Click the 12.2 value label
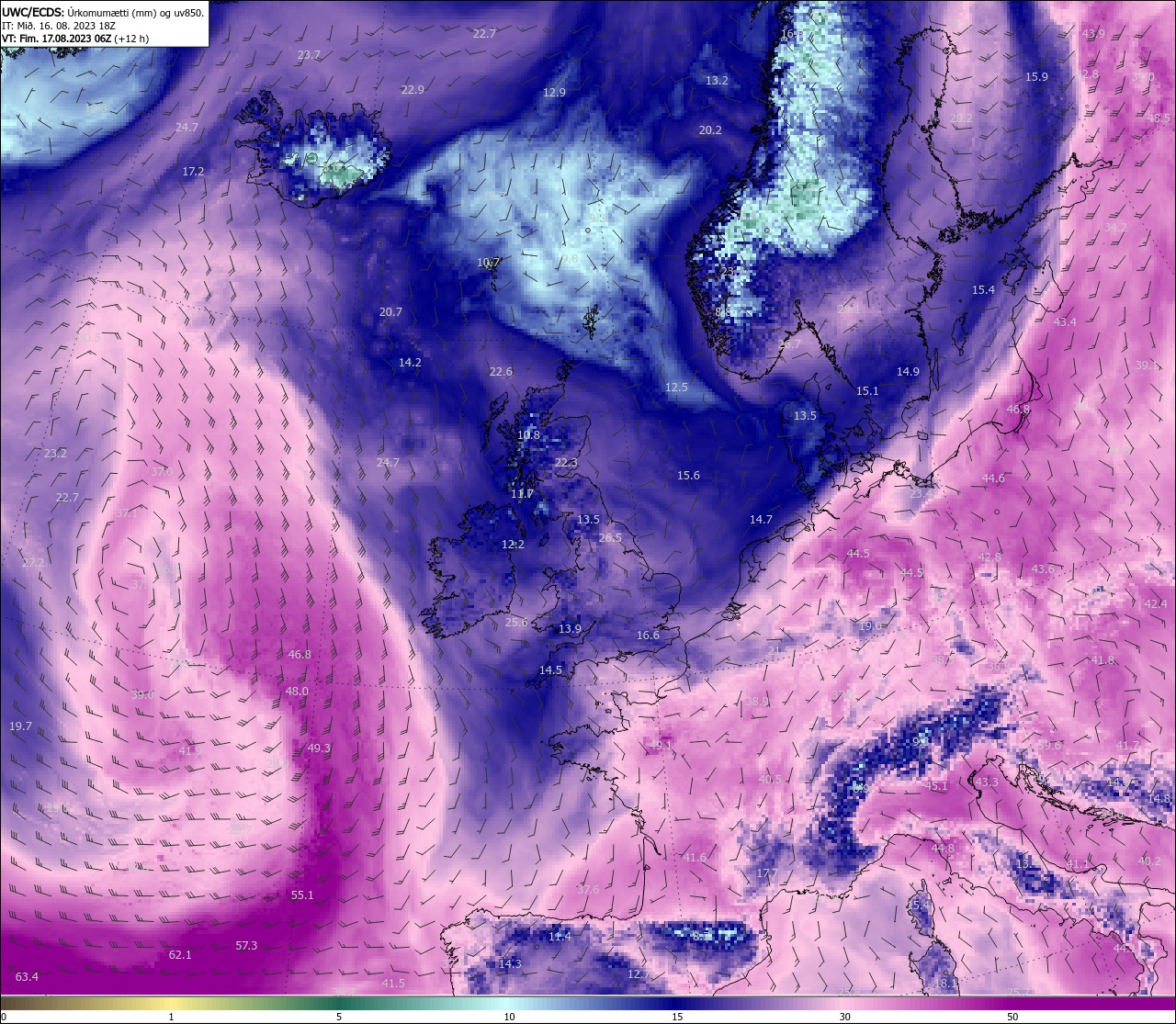The image size is (1176, 1024). click(x=513, y=545)
